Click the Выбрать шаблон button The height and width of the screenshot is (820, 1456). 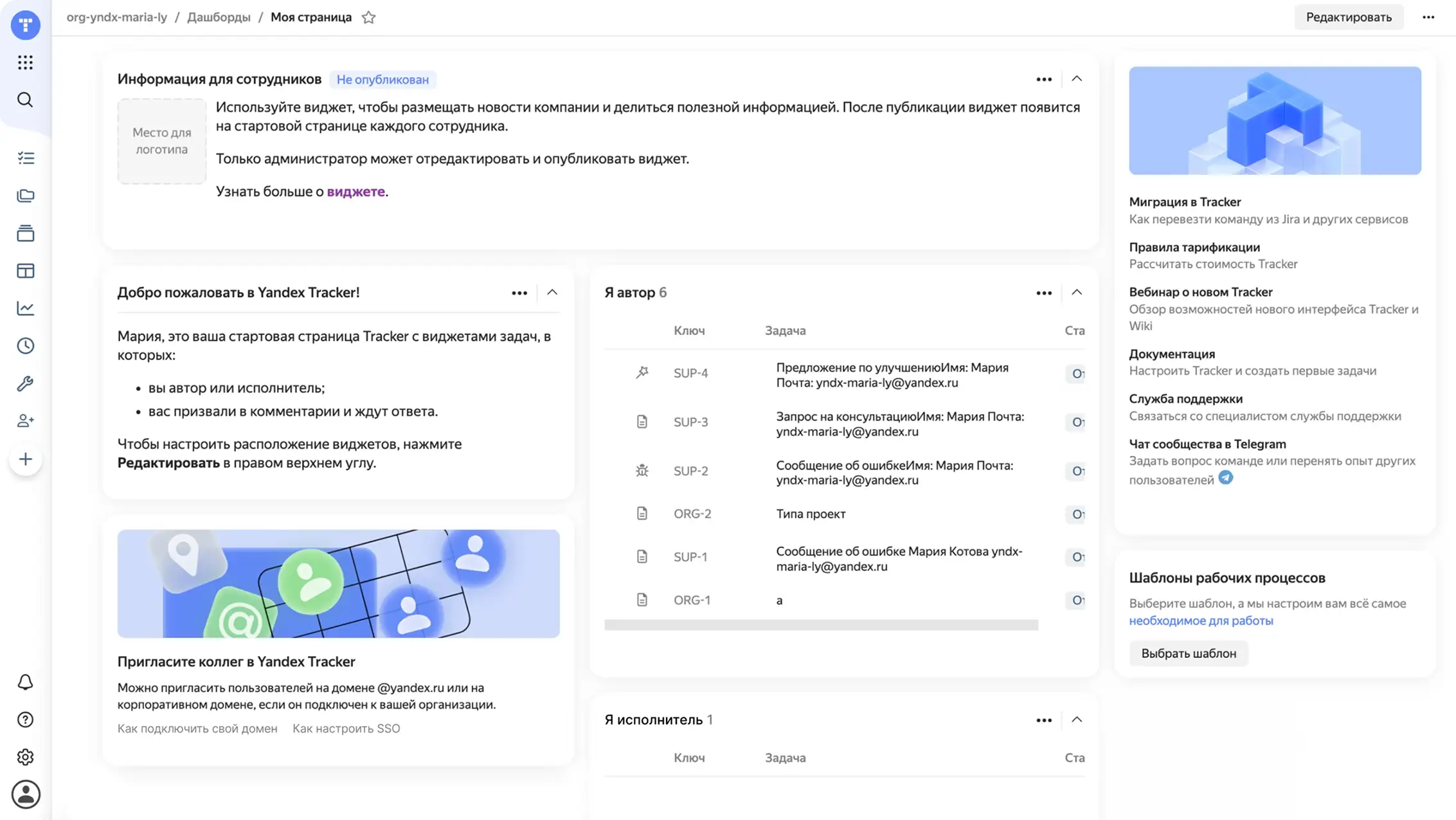[1188, 653]
